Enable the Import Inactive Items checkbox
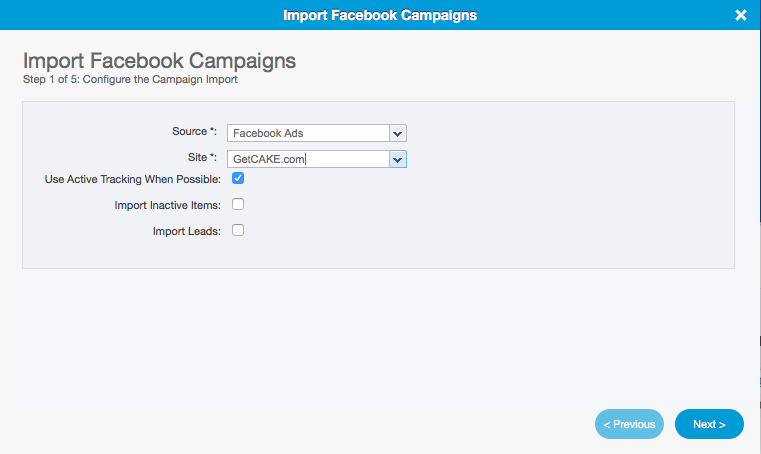The height and width of the screenshot is (454, 761). [x=238, y=204]
